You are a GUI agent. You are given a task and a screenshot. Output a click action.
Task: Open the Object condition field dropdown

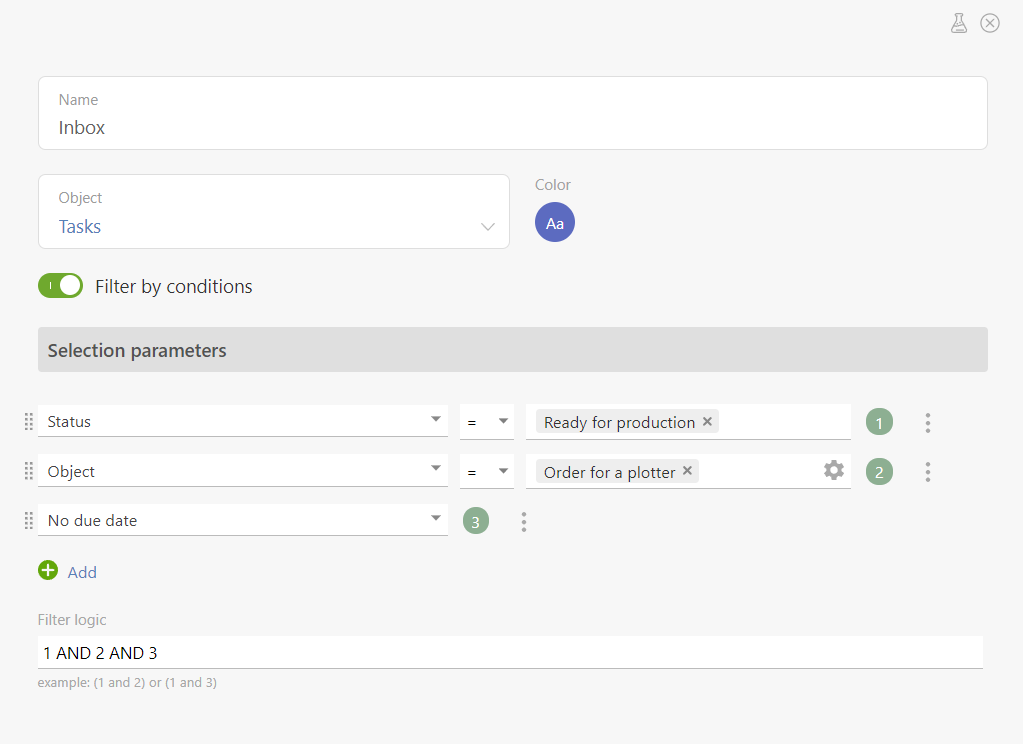click(x=243, y=471)
